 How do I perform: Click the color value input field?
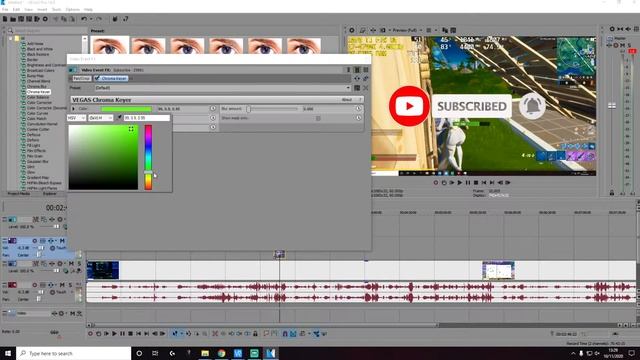coord(147,118)
